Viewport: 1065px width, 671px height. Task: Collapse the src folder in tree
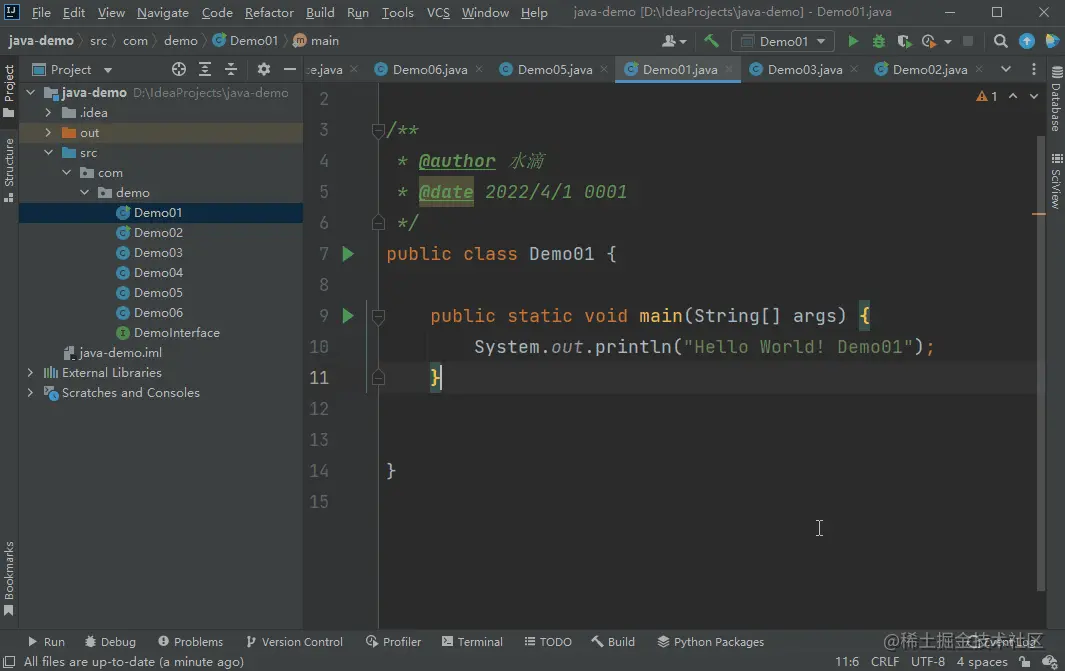48,153
